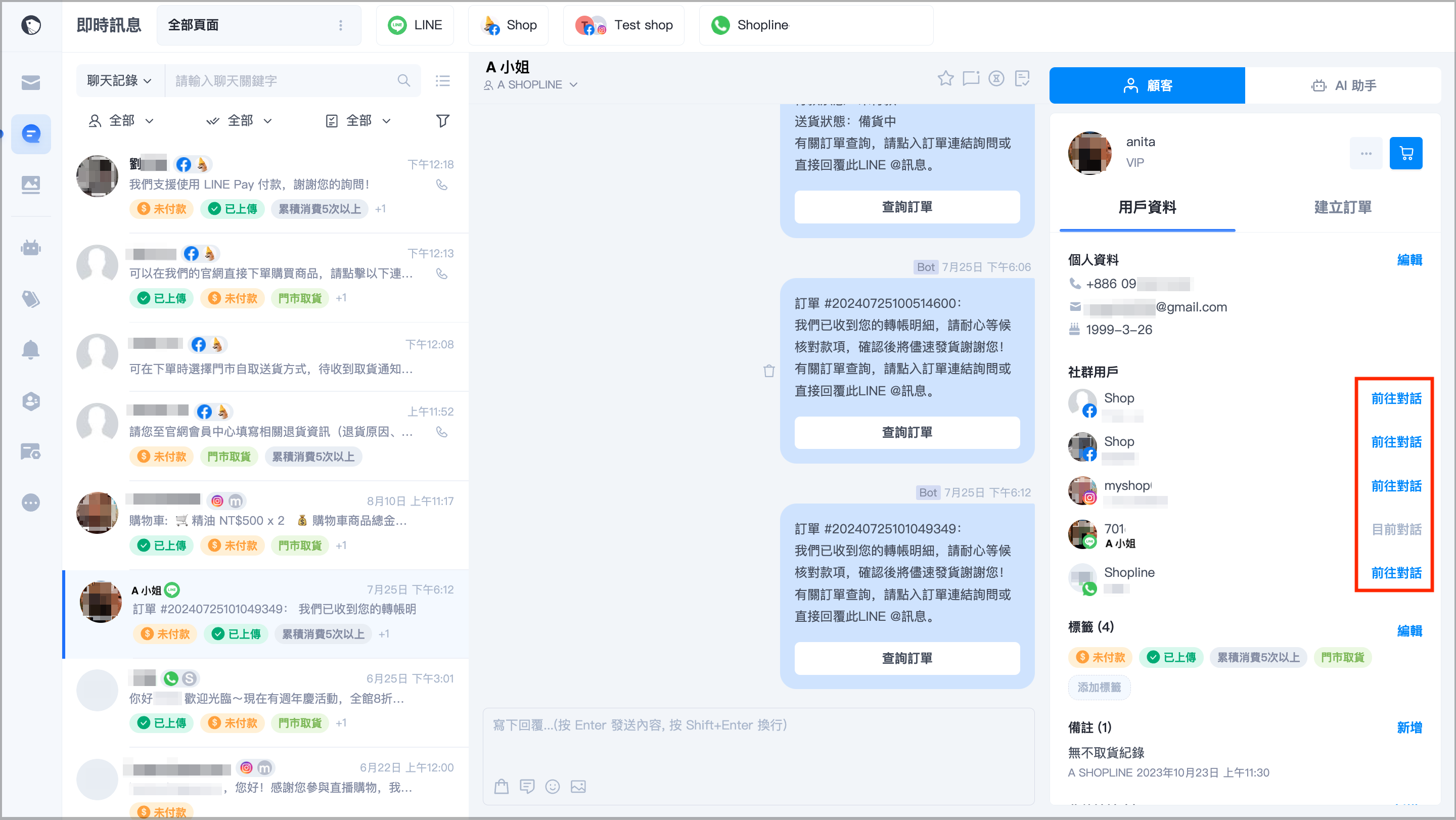Open the conversation from 6月25日 下午3:01
Image resolution: width=1456 pixels, height=820 pixels.
[x=265, y=702]
